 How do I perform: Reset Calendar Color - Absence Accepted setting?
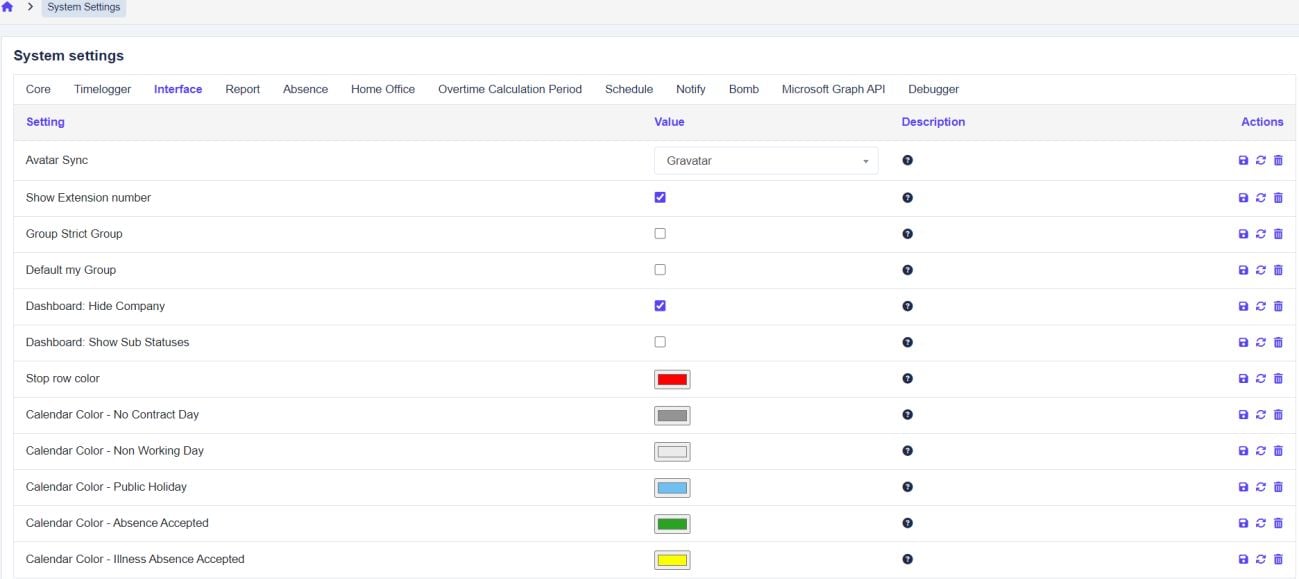[1260, 523]
